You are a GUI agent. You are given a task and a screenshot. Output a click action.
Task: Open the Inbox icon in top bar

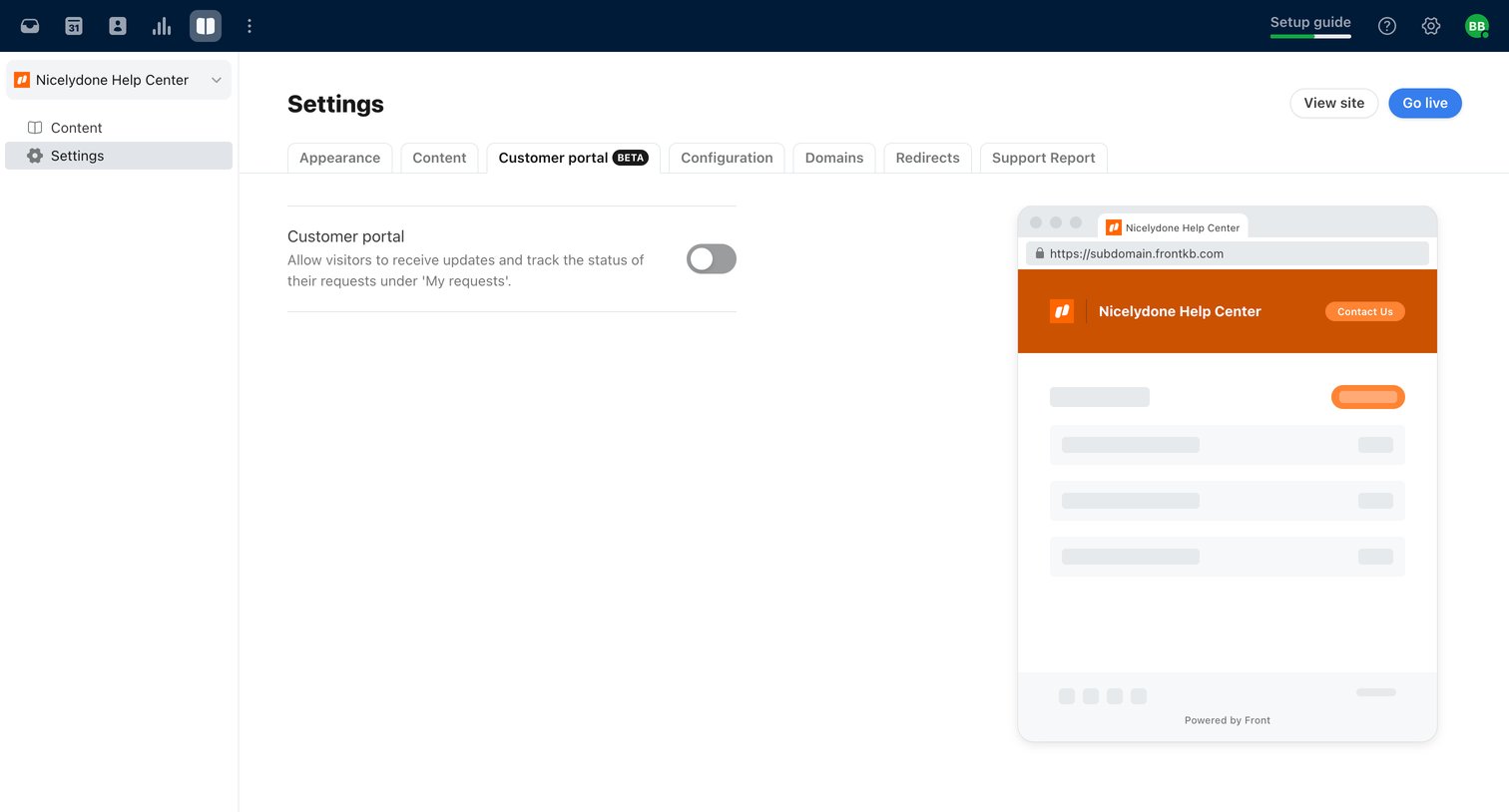click(x=30, y=26)
